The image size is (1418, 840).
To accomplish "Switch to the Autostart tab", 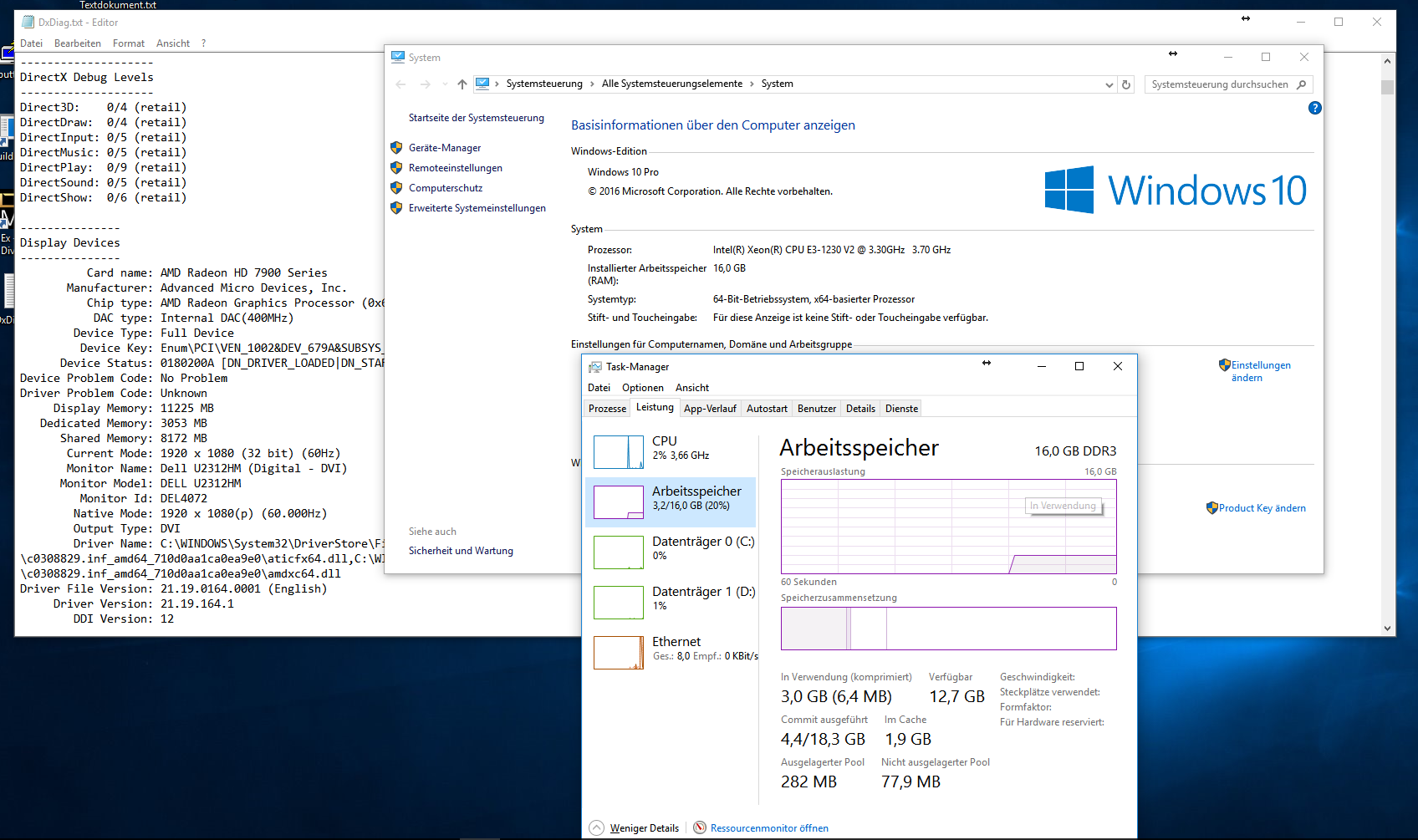I will [x=767, y=409].
